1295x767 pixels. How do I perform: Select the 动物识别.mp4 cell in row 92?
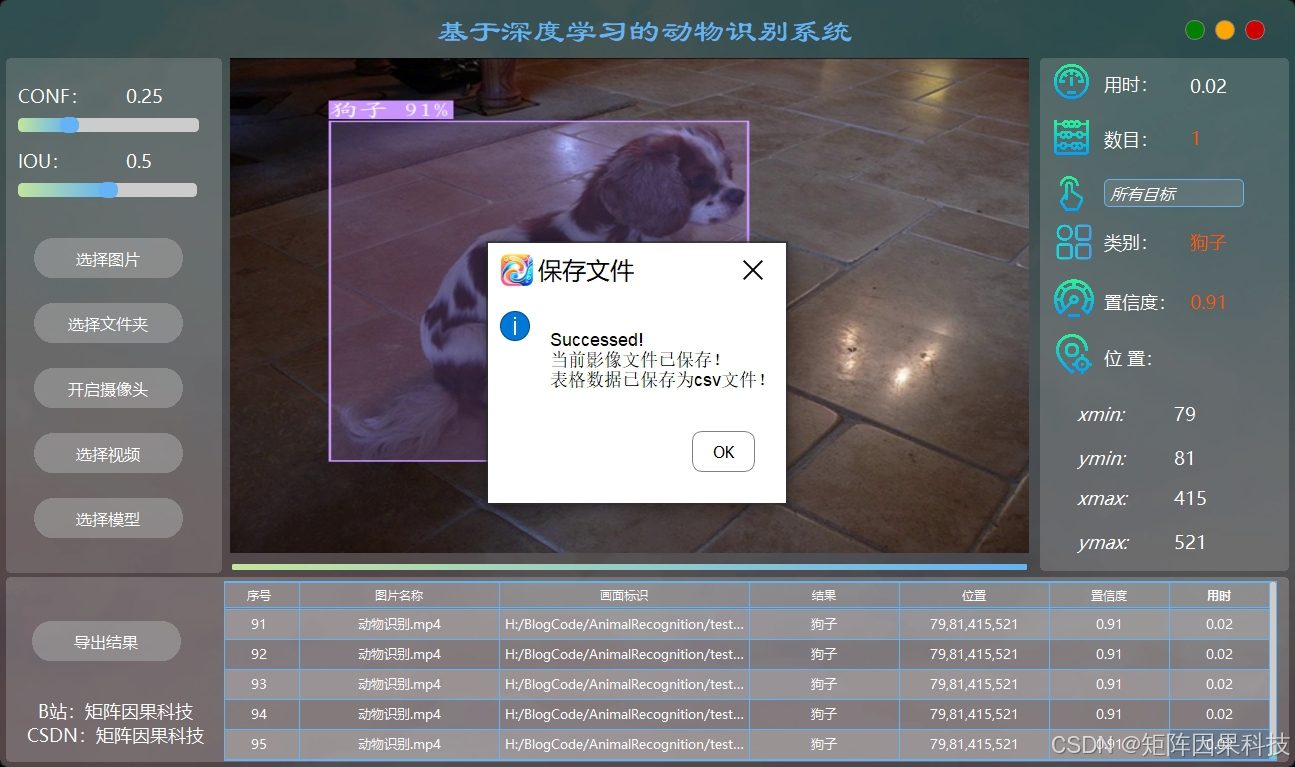pos(399,654)
